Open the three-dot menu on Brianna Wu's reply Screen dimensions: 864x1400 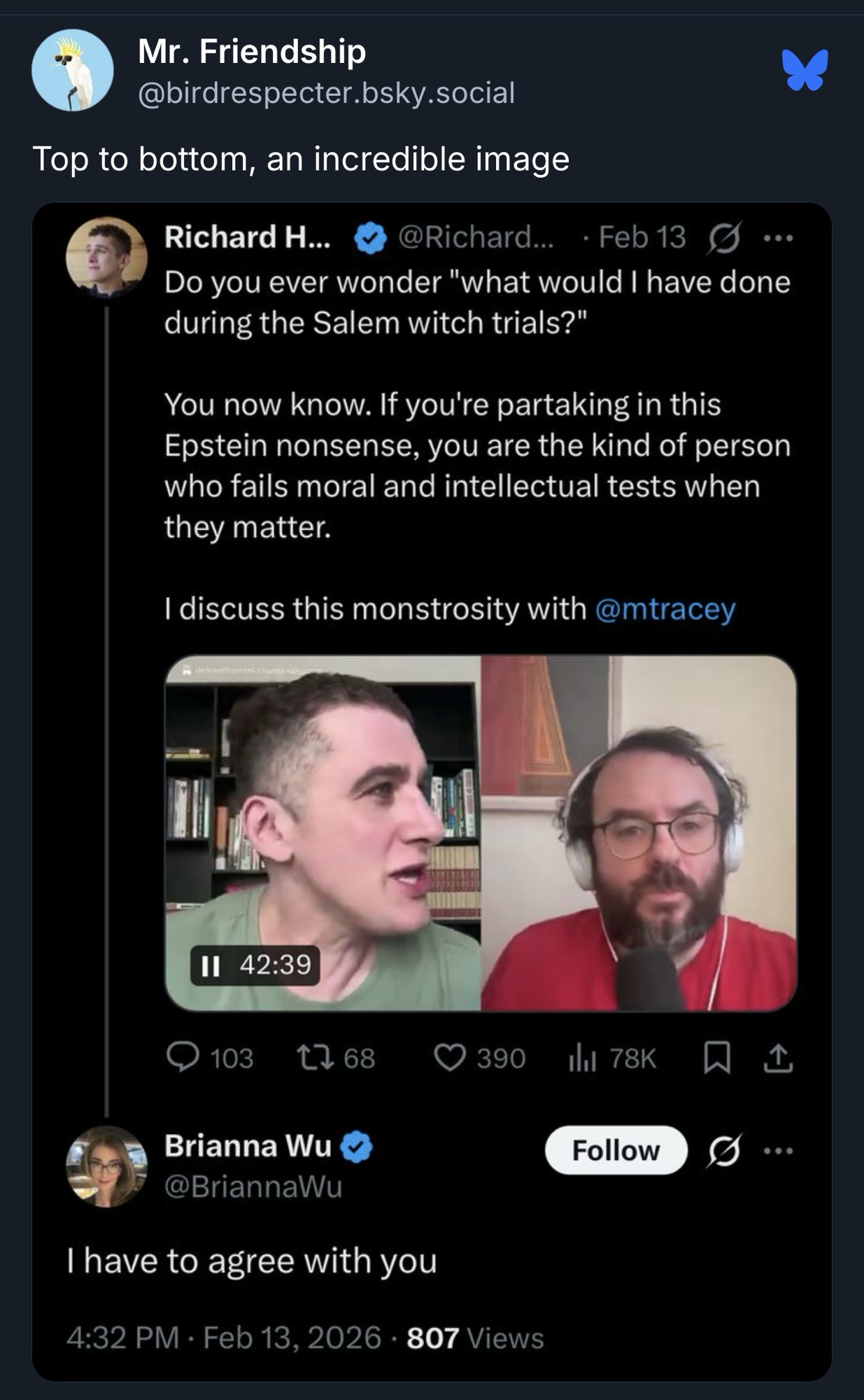coord(778,1150)
